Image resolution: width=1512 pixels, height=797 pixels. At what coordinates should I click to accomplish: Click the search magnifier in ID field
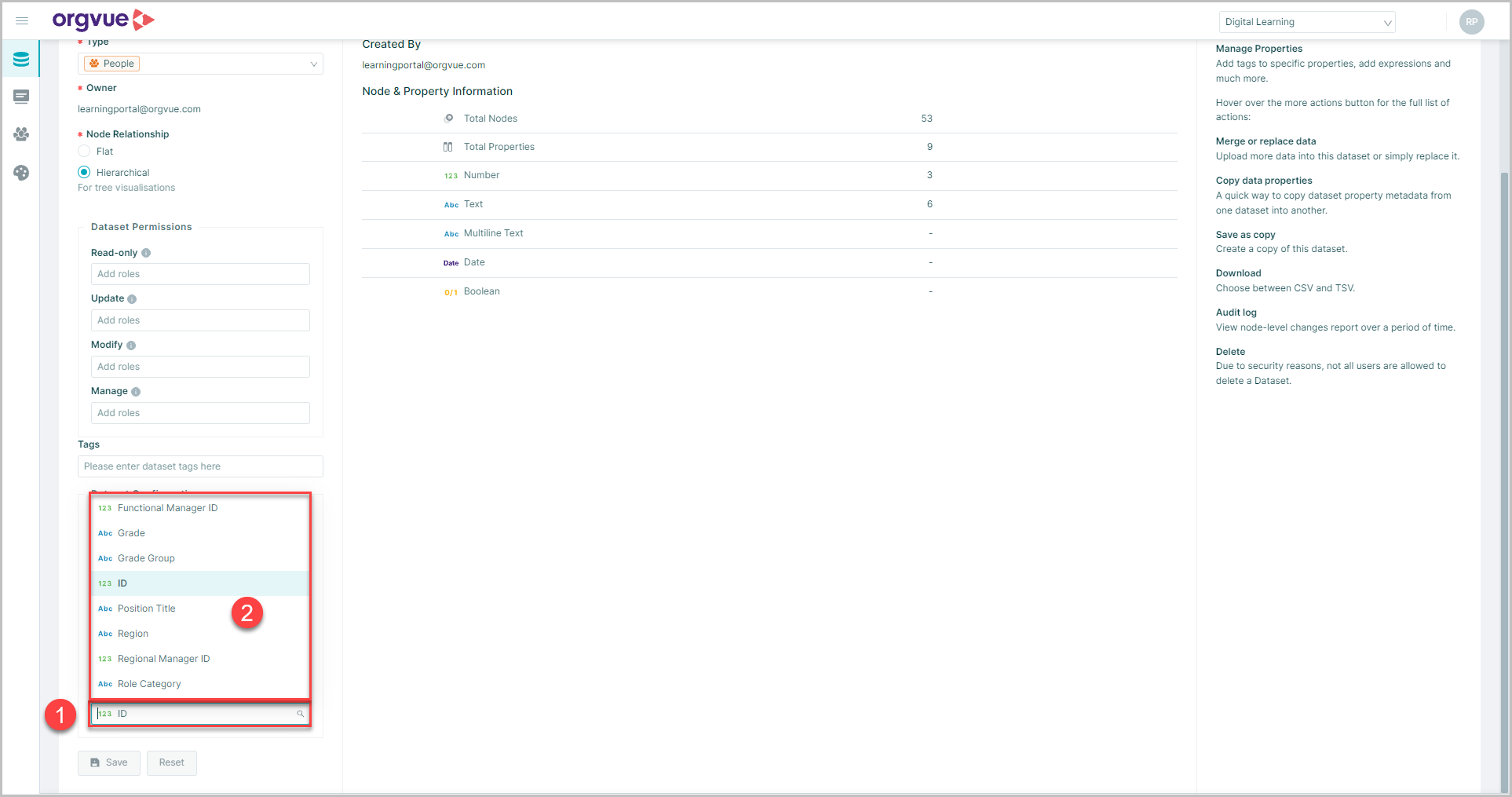pos(300,714)
